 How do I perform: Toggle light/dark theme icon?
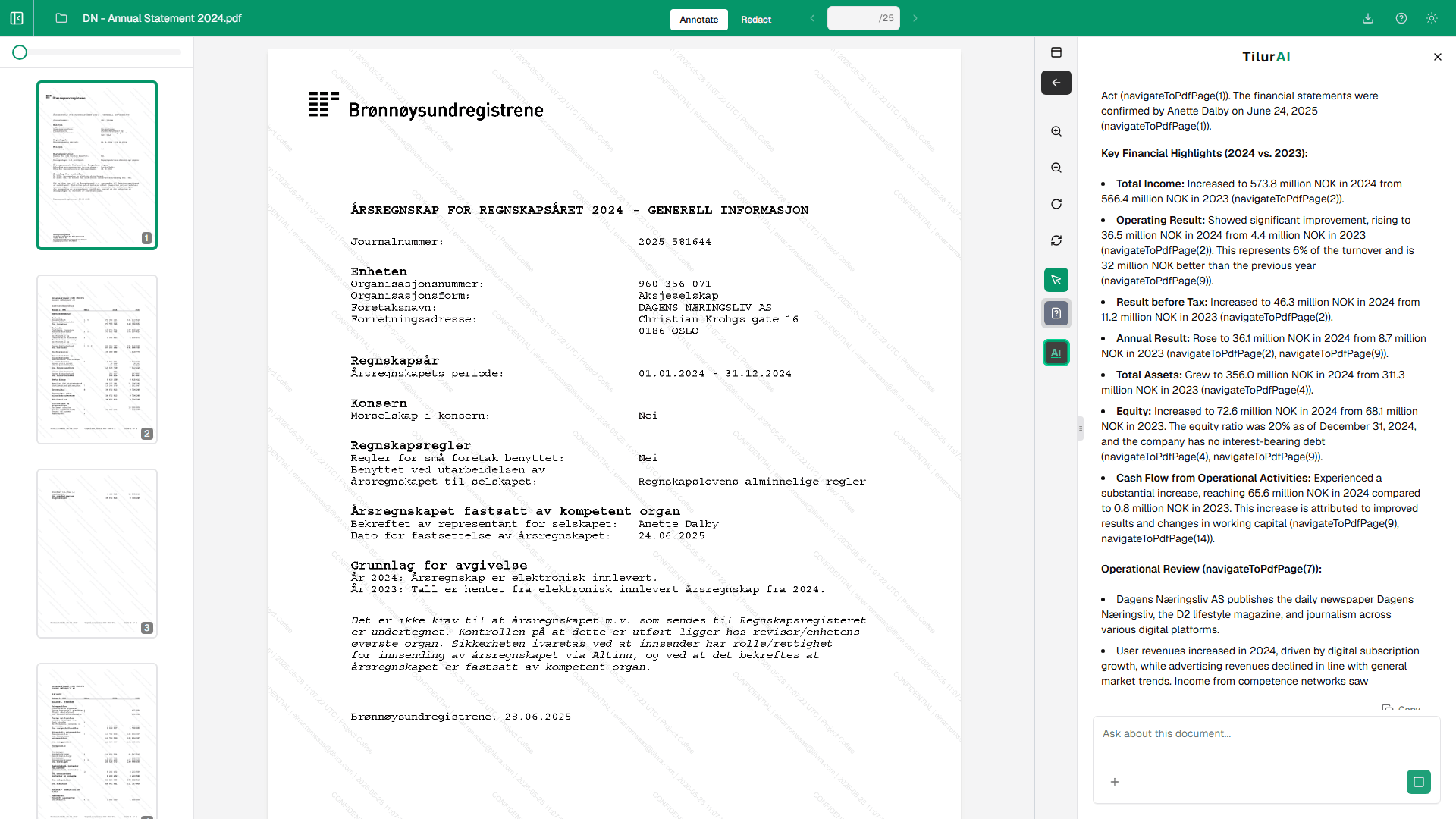coord(1432,18)
